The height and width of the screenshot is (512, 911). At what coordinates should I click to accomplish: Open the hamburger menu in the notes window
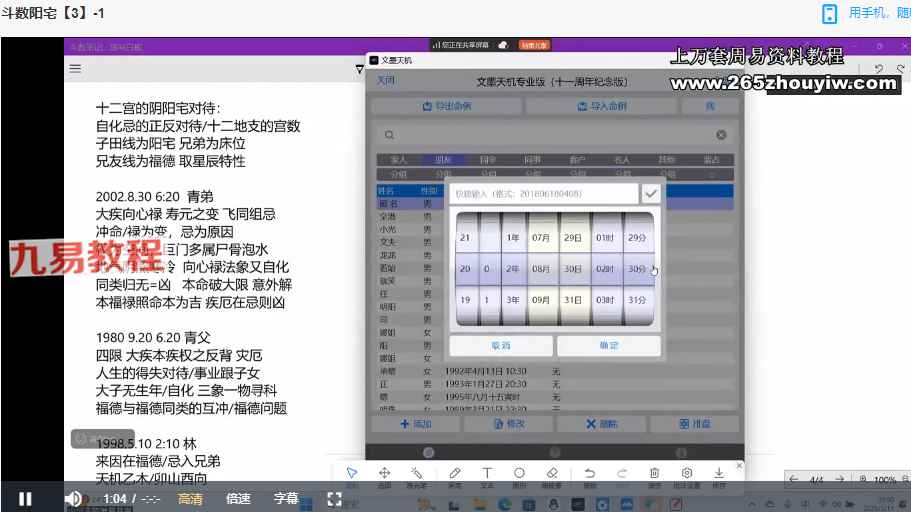tap(75, 69)
